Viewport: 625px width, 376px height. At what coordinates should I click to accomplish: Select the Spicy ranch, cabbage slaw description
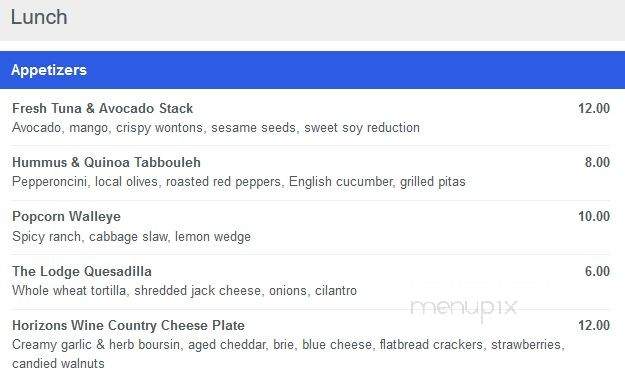tap(132, 236)
